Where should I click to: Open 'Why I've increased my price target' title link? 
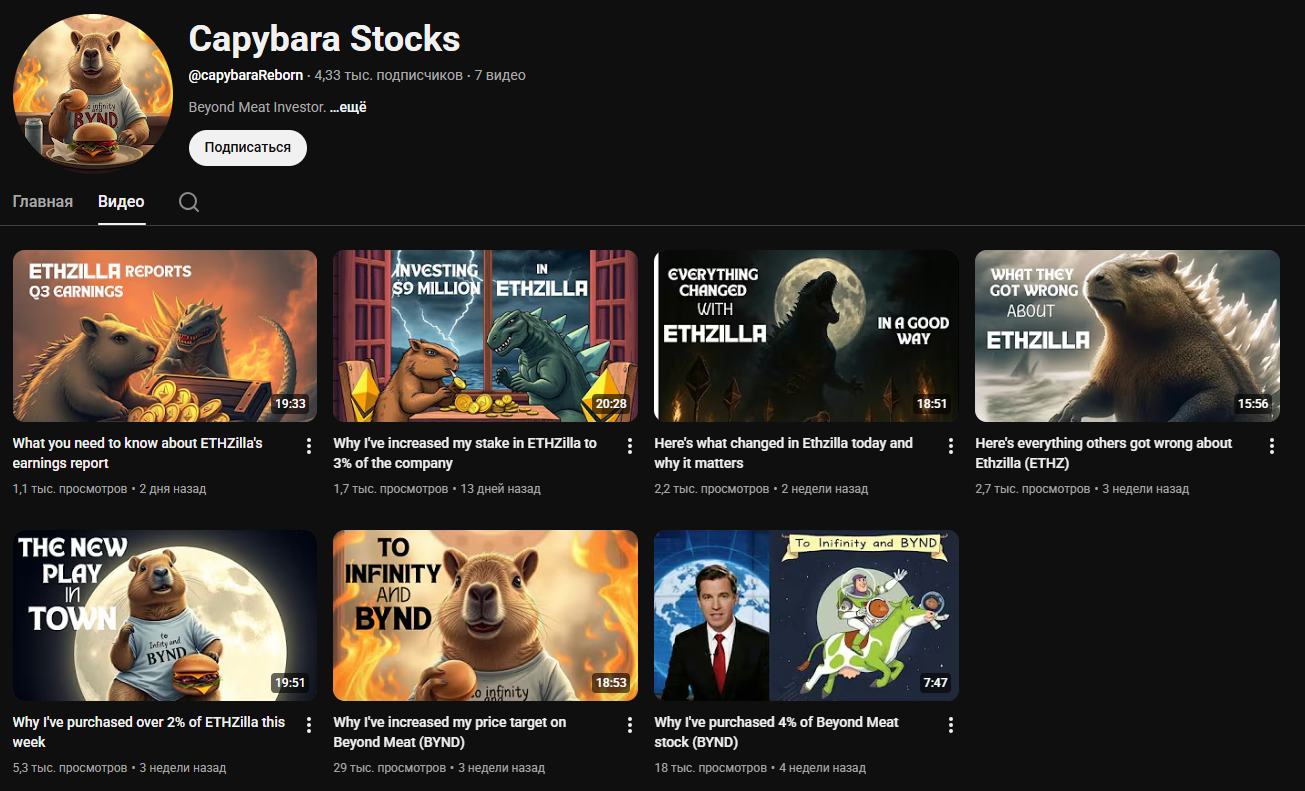click(450, 732)
